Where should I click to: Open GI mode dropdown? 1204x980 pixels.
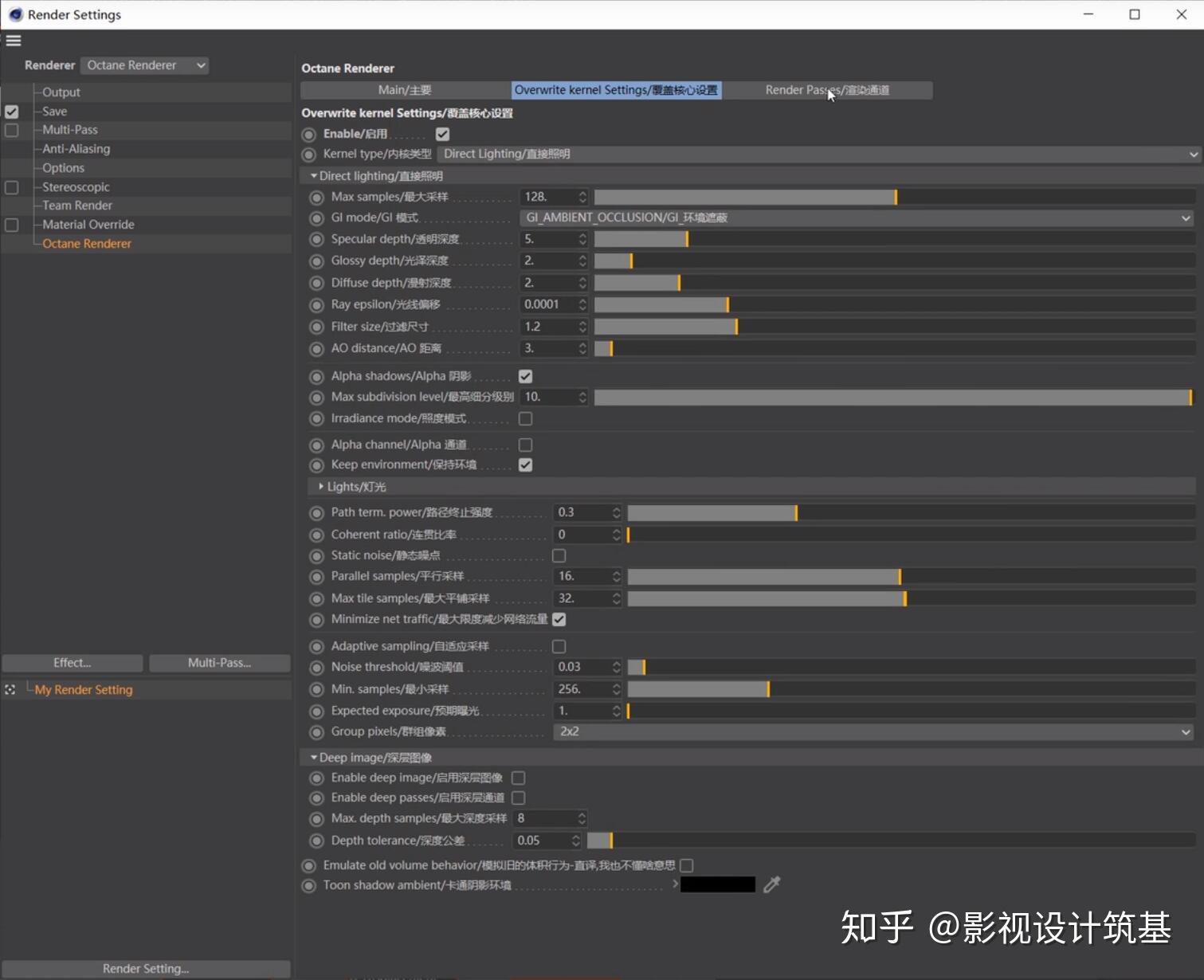pyautogui.click(x=857, y=218)
